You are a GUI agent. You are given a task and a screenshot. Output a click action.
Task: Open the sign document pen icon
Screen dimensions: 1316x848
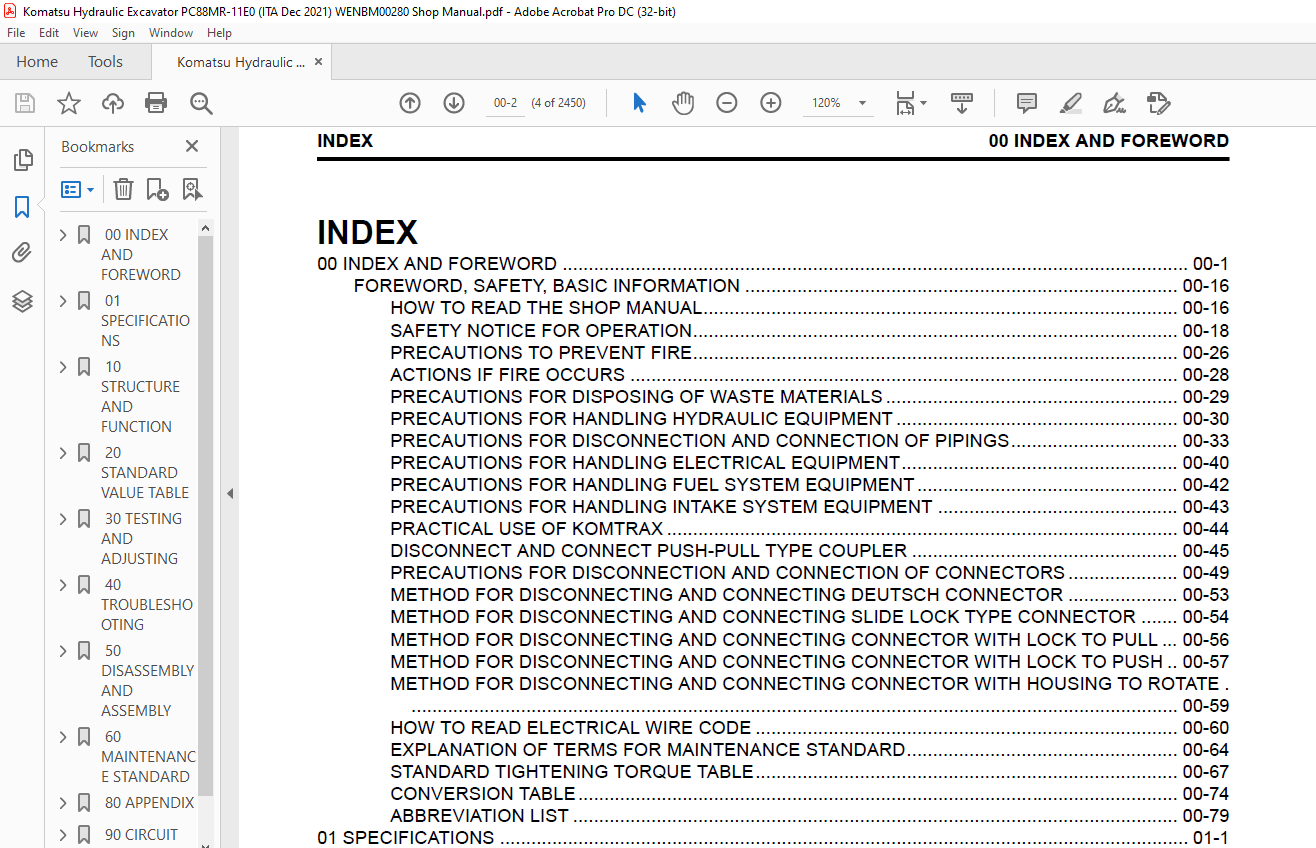(1114, 103)
